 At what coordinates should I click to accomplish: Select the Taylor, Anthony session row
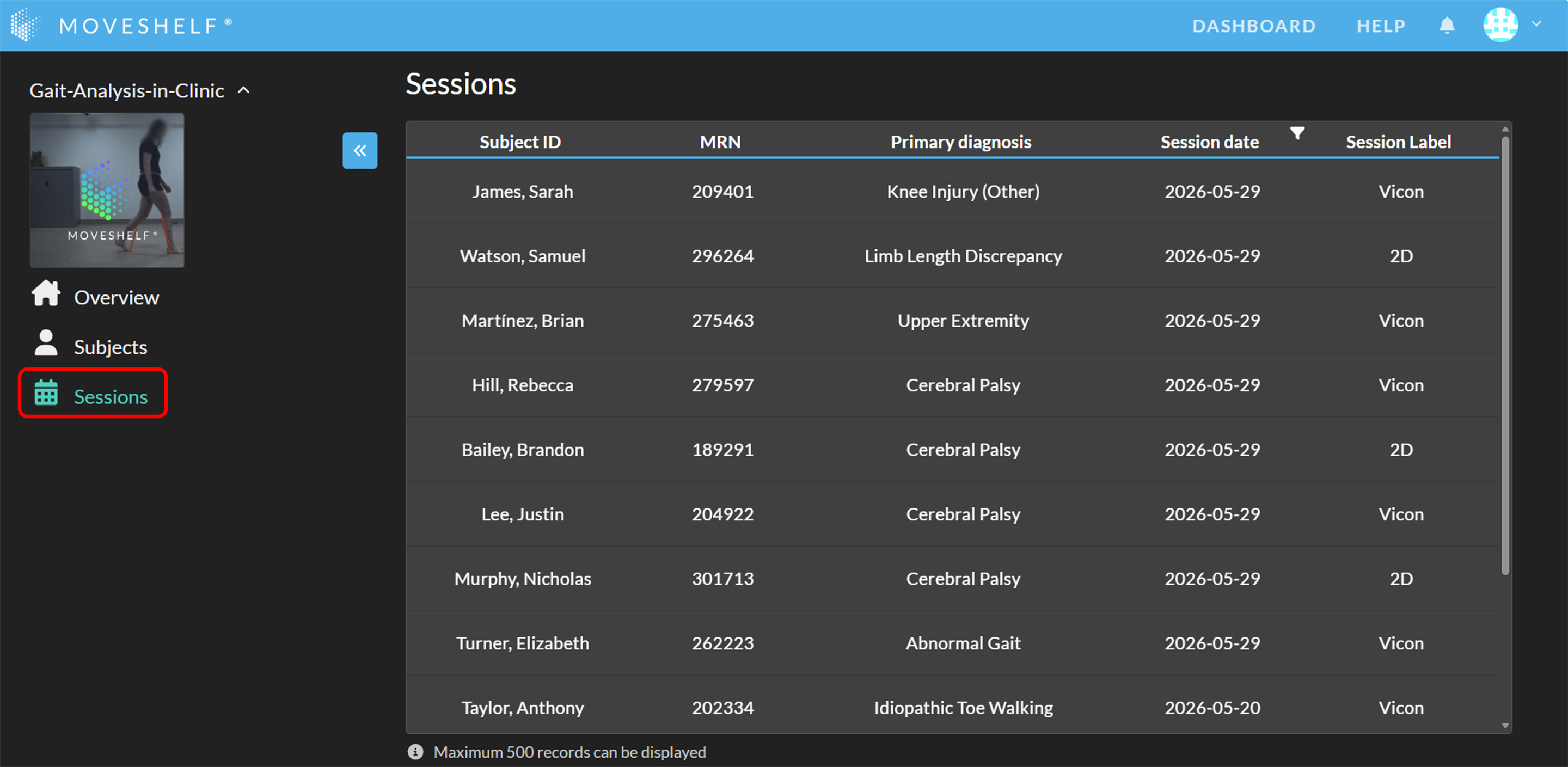pyautogui.click(x=953, y=707)
